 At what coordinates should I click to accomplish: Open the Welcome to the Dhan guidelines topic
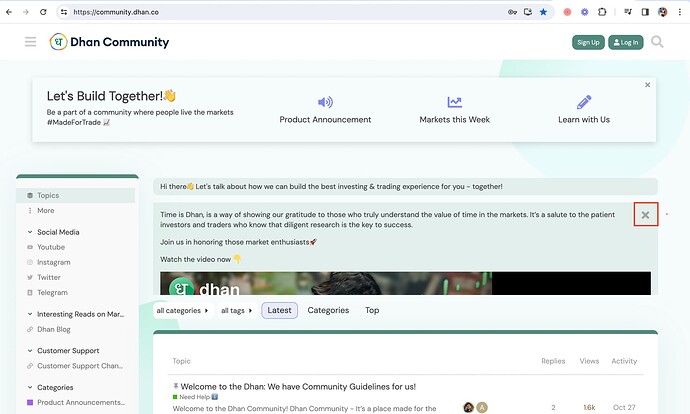coord(298,387)
